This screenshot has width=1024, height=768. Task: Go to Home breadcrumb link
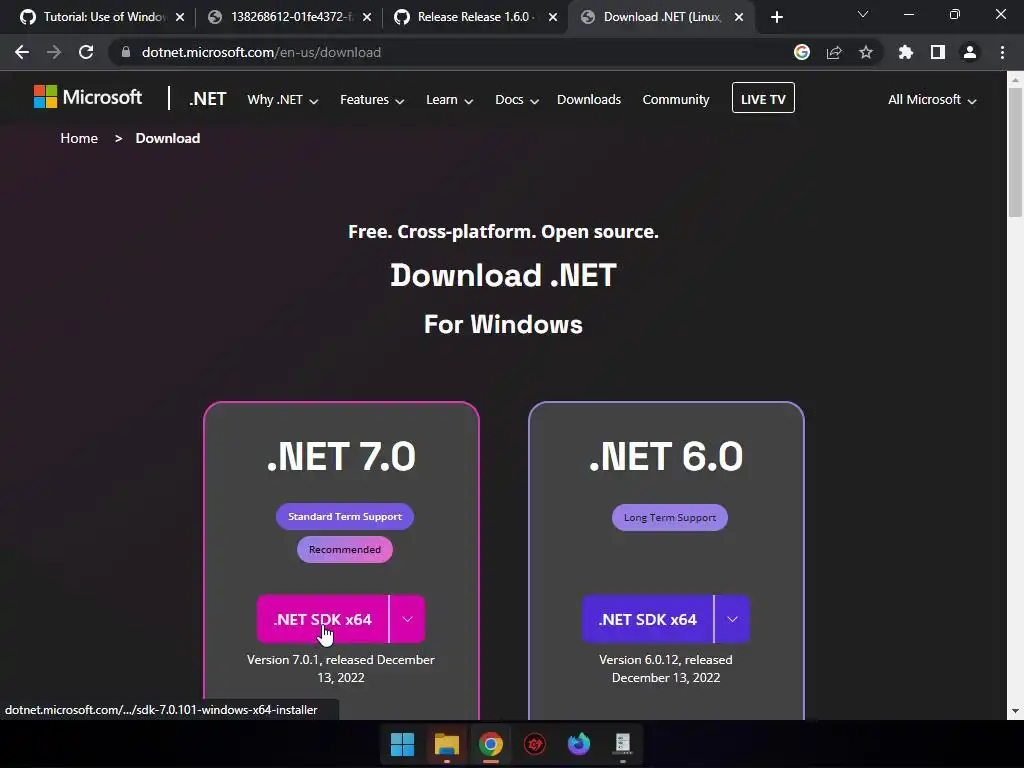tap(79, 138)
